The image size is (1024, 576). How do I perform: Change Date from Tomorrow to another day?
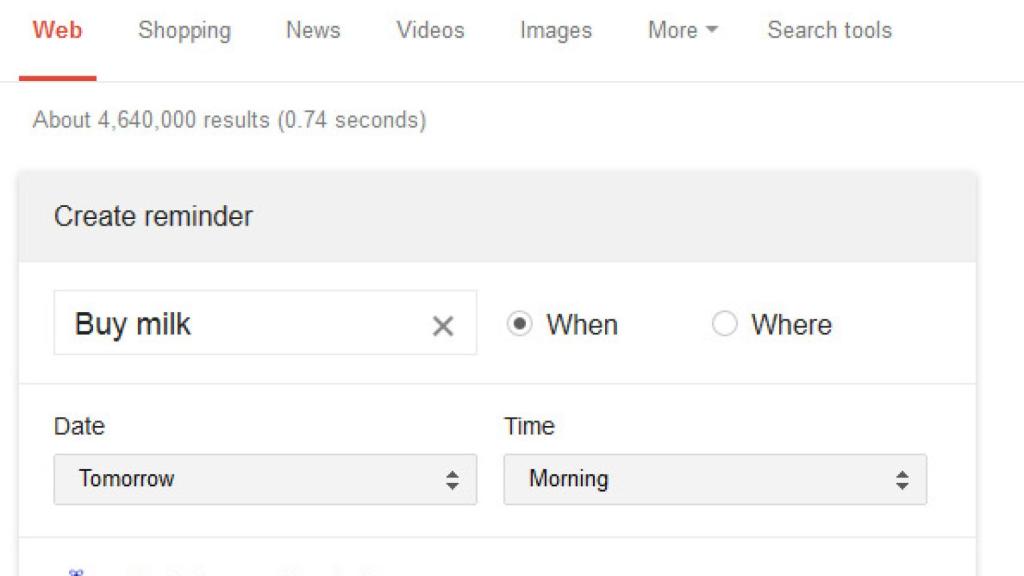tap(265, 479)
